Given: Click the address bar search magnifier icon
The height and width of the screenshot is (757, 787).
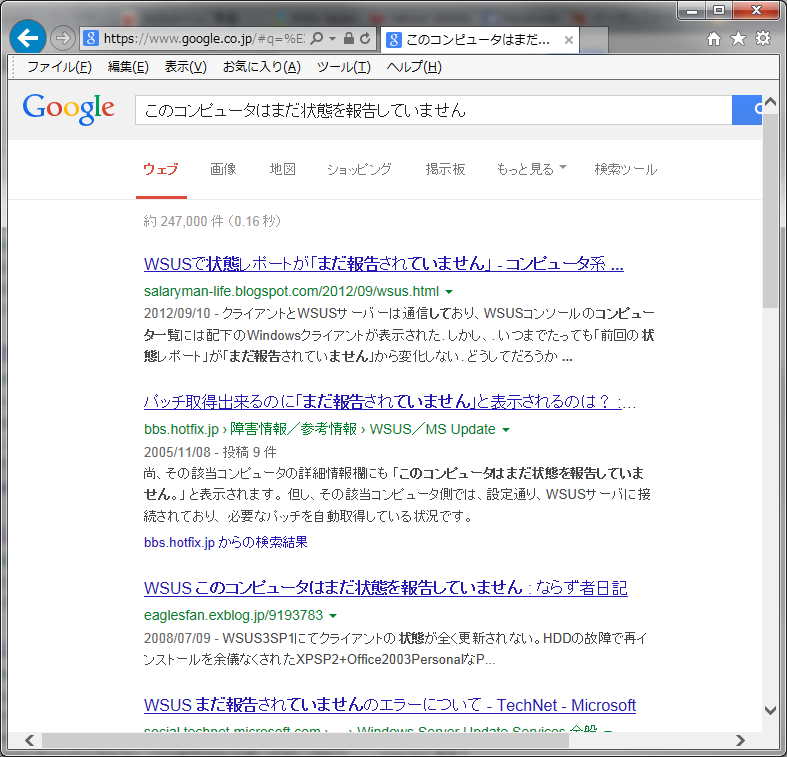Looking at the screenshot, I should point(317,38).
